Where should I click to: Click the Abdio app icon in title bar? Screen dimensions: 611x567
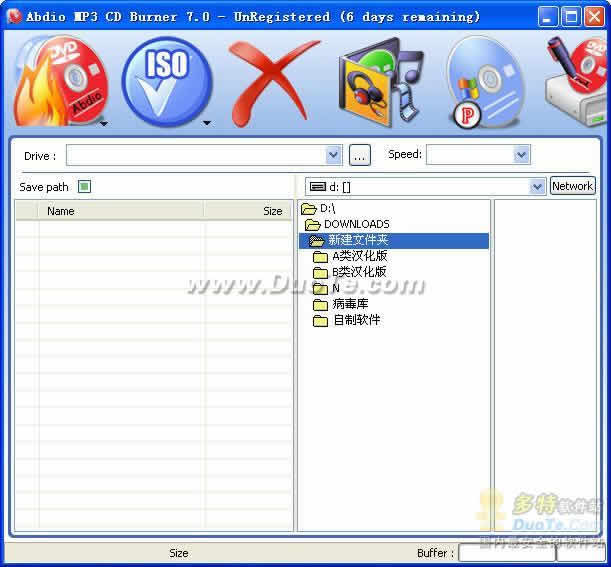14,17
